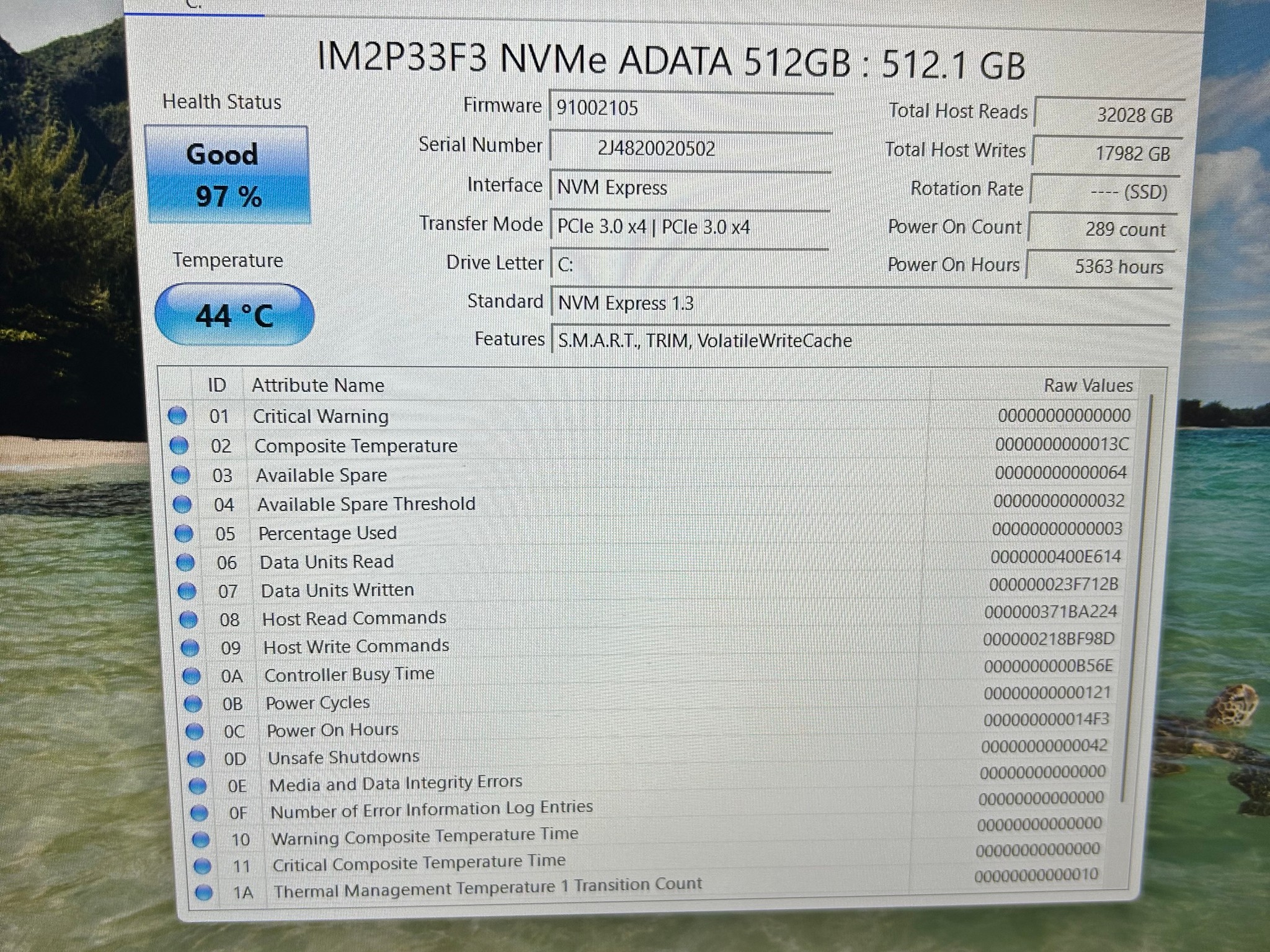Screen dimensions: 1270x952
Task: Select the Available Spare Threshold attribute name
Action: point(366,504)
